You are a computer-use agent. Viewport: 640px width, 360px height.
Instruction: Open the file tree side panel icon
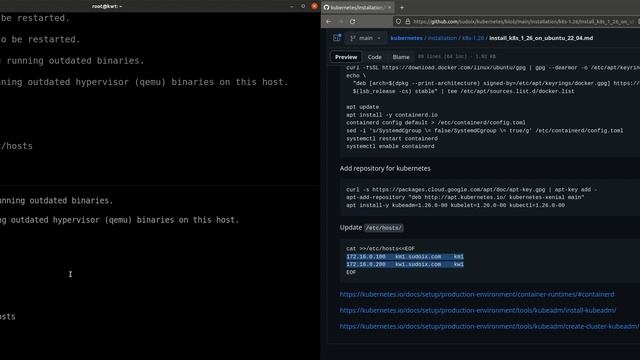click(337, 38)
